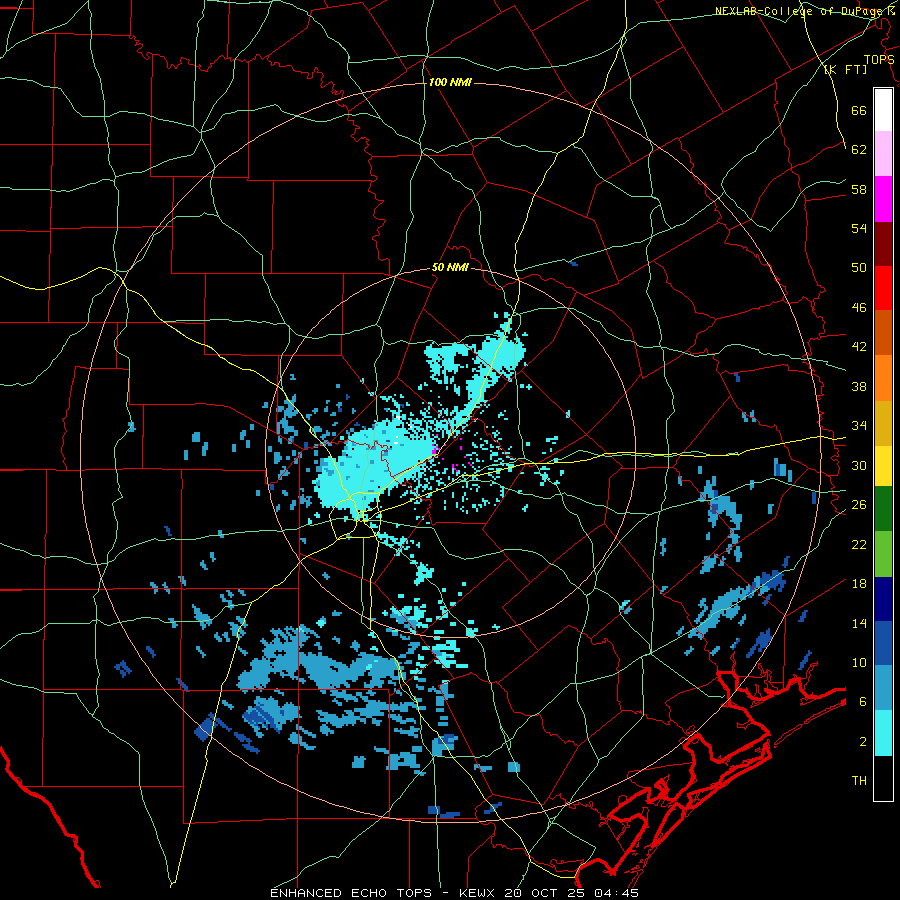Click the 26 legend value

pyautogui.click(x=859, y=505)
